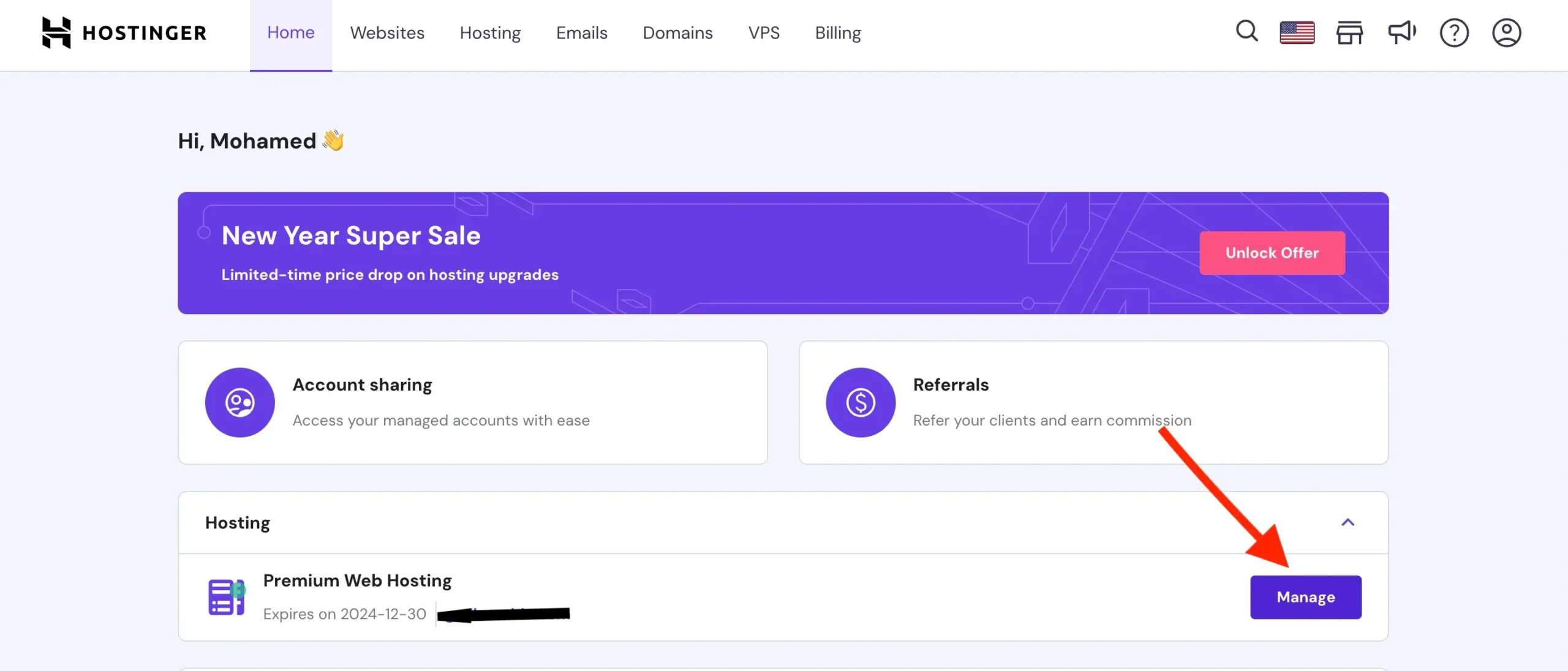The image size is (1568, 671).
Task: Click on the Premium Web Hosting thumbnail
Action: tap(225, 596)
